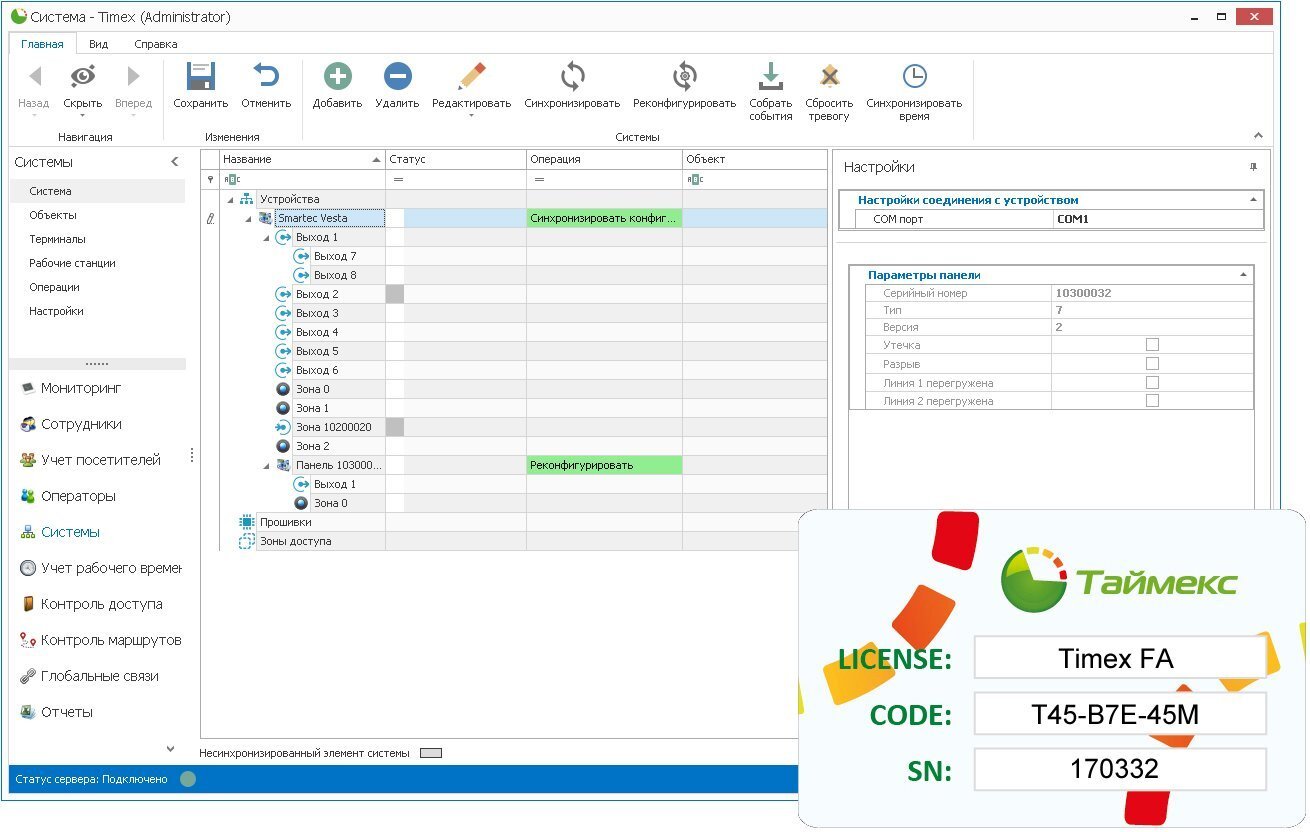Open the Справка menu tab
Screen dimensions: 1310x832
[x=156, y=44]
